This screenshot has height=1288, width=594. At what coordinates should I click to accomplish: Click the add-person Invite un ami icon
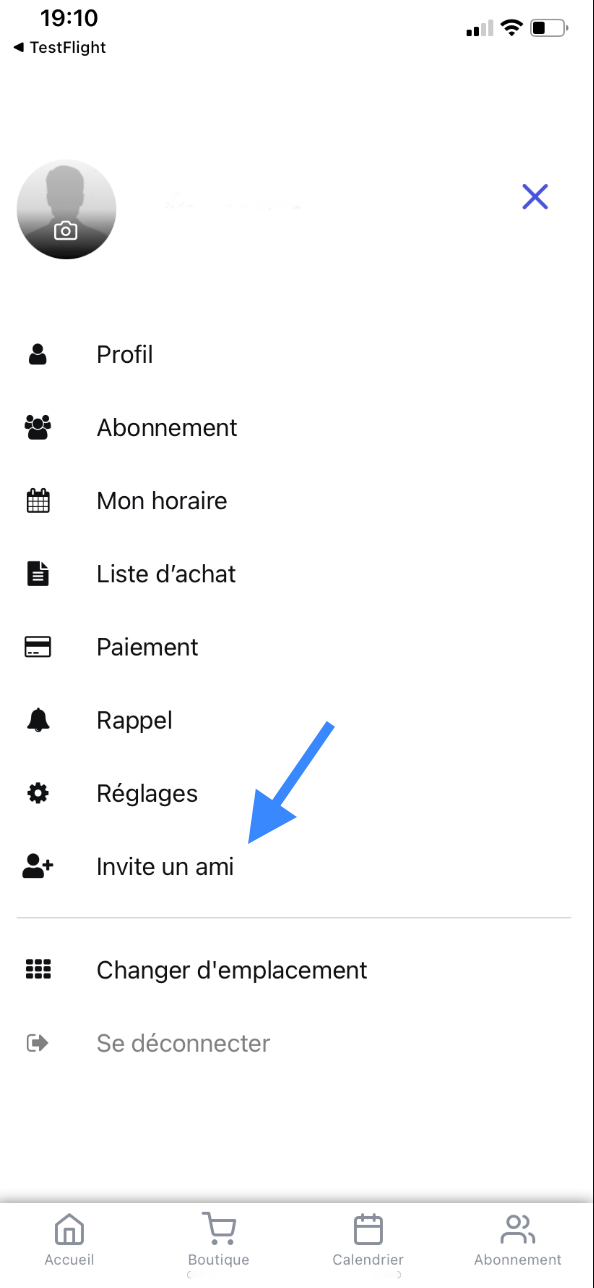(38, 866)
